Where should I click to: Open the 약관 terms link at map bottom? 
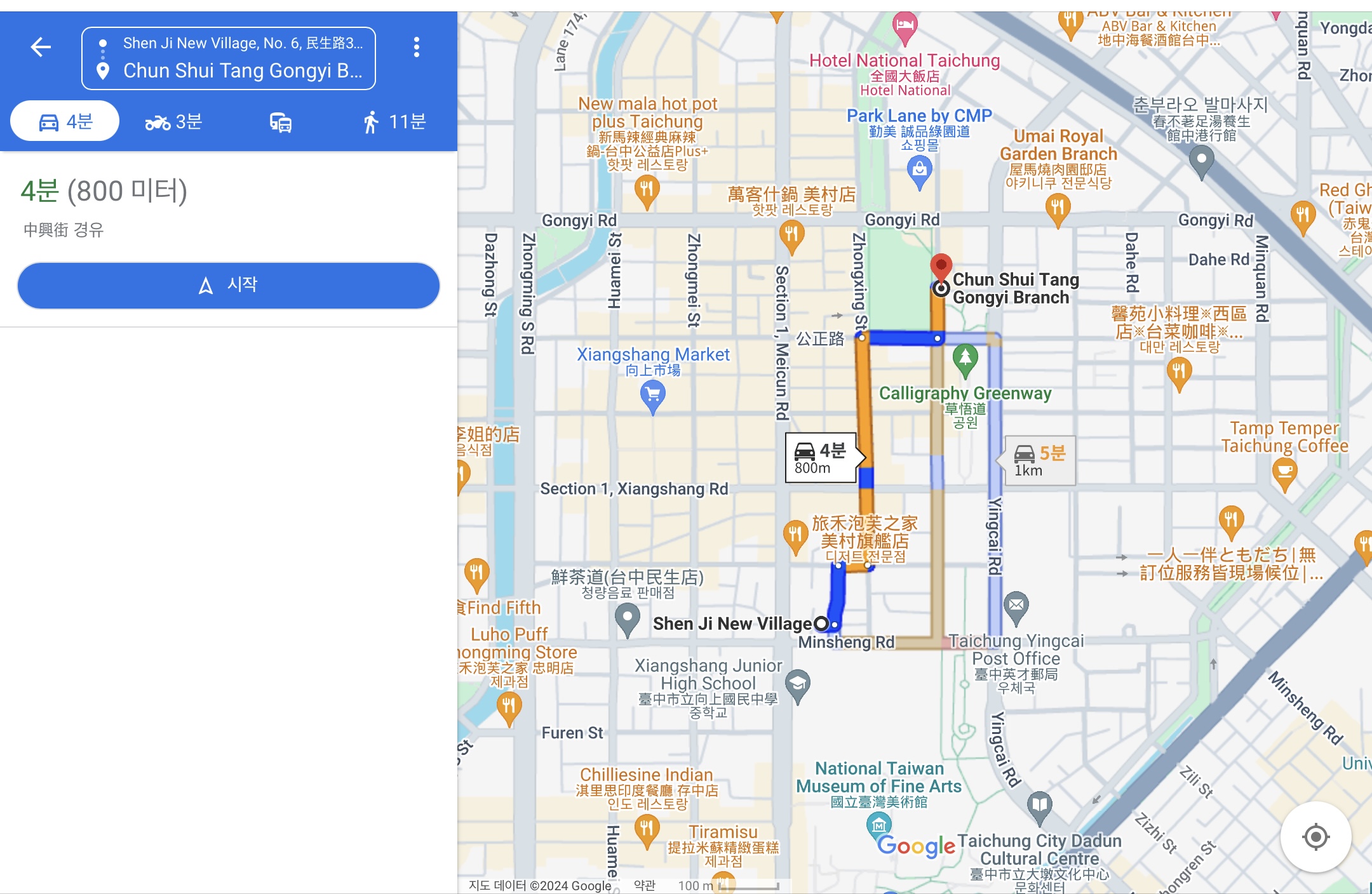point(644,885)
